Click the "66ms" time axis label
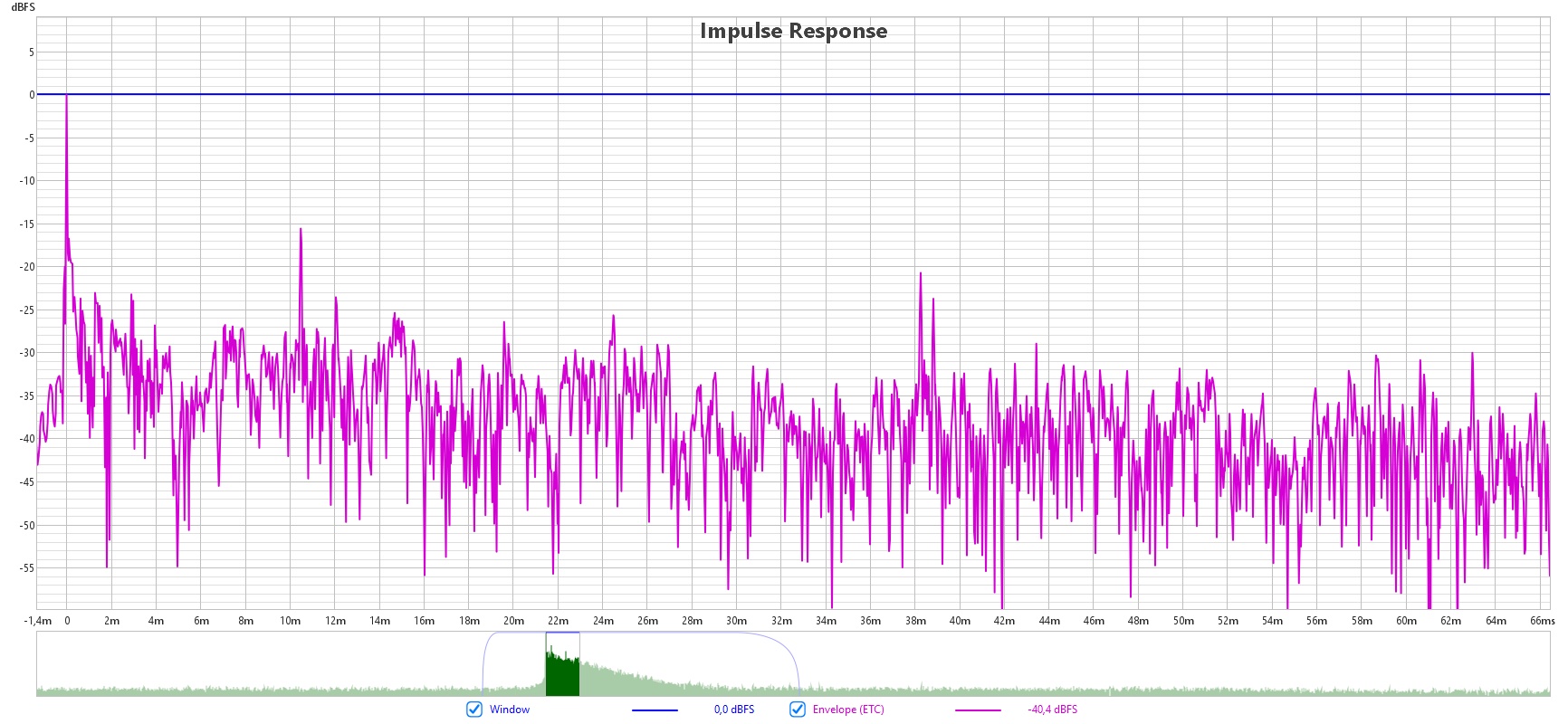The height and width of the screenshot is (724, 1568). coord(1543,621)
